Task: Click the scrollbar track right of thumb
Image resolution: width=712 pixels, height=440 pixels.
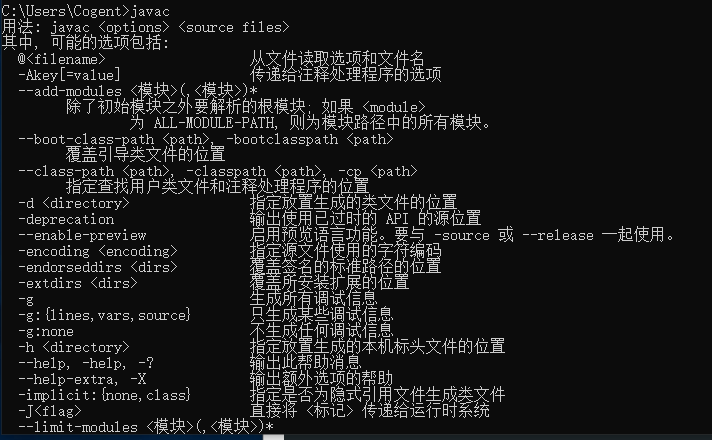Action: click(498, 437)
